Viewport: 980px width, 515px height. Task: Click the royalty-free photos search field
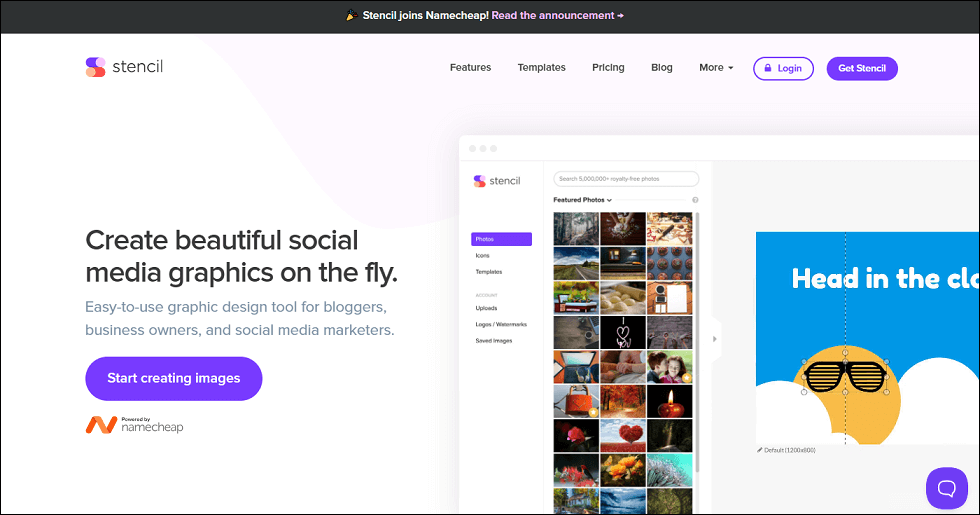coord(626,179)
